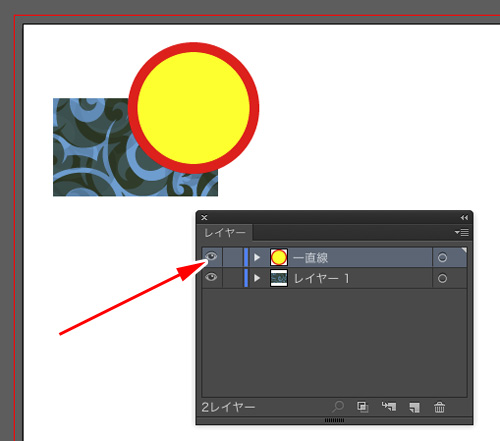Viewport: 500px width, 441px height.
Task: Select the レイヤー 1 layer name
Action: click(322, 278)
